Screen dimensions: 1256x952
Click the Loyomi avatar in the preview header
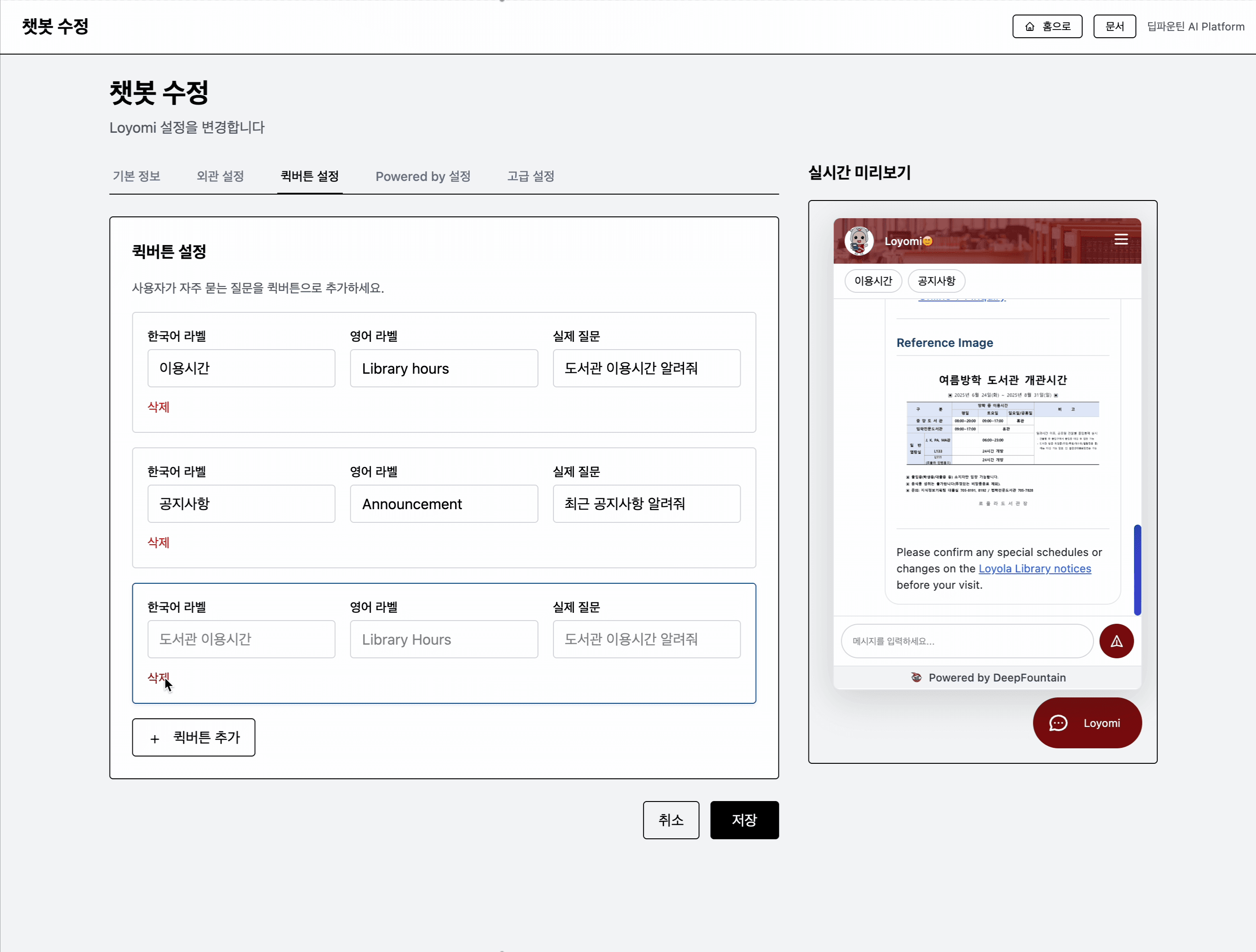pyautogui.click(x=859, y=240)
